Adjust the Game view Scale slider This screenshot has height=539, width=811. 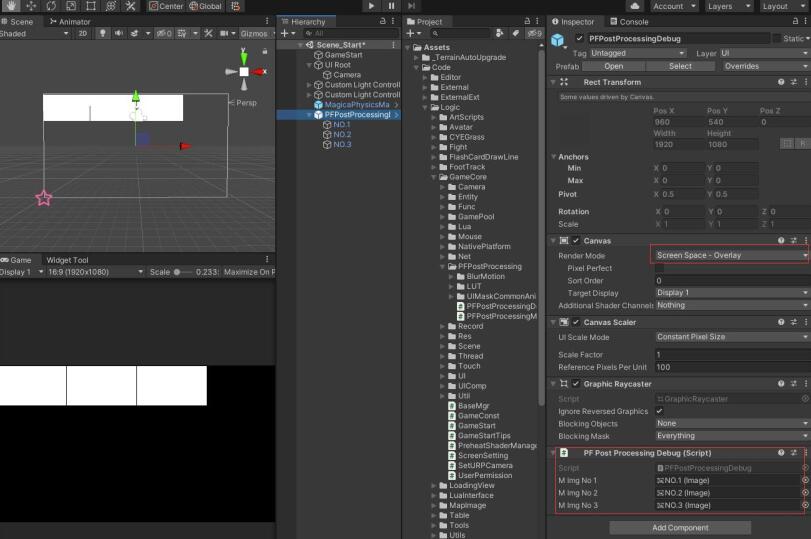click(178, 272)
